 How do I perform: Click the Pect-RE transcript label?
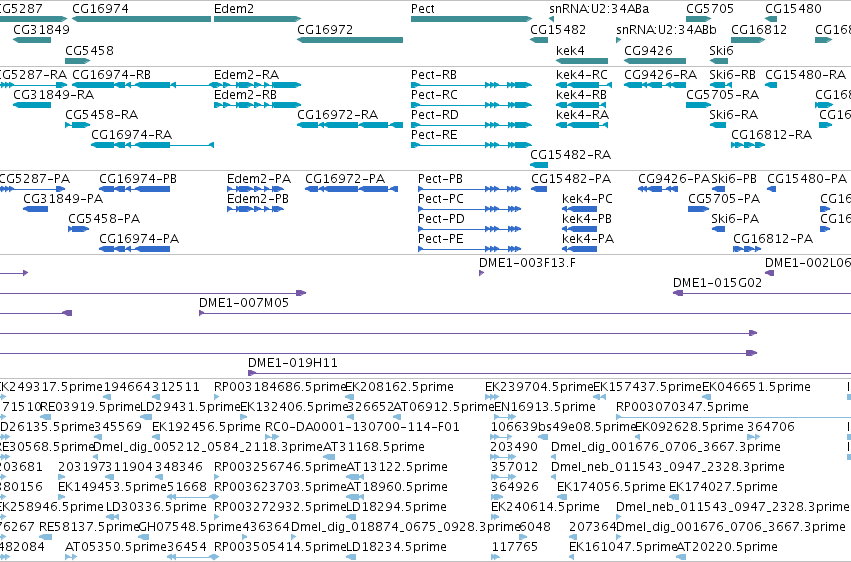(x=434, y=135)
